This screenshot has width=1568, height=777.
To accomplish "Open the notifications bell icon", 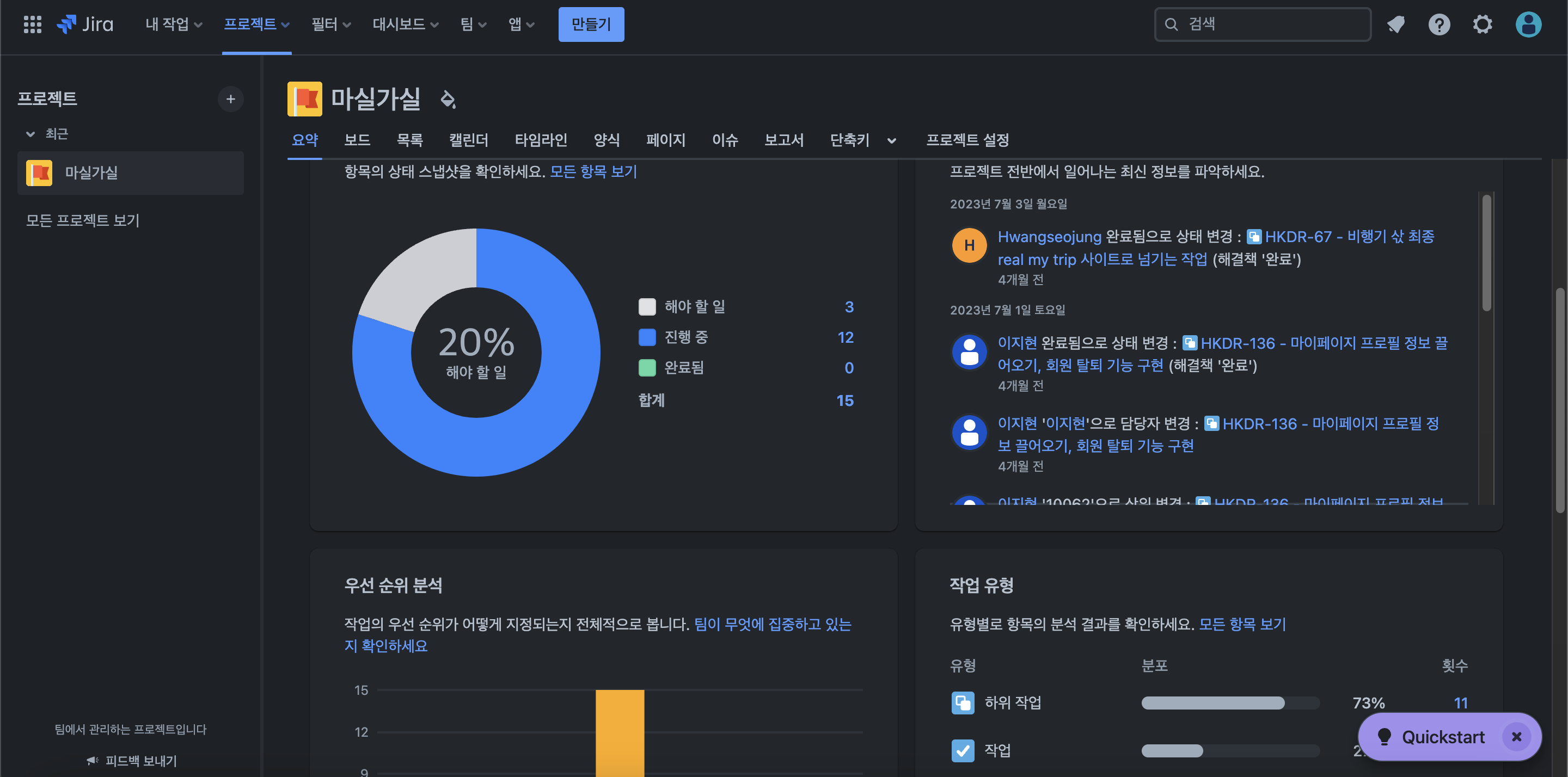I will tap(1395, 24).
